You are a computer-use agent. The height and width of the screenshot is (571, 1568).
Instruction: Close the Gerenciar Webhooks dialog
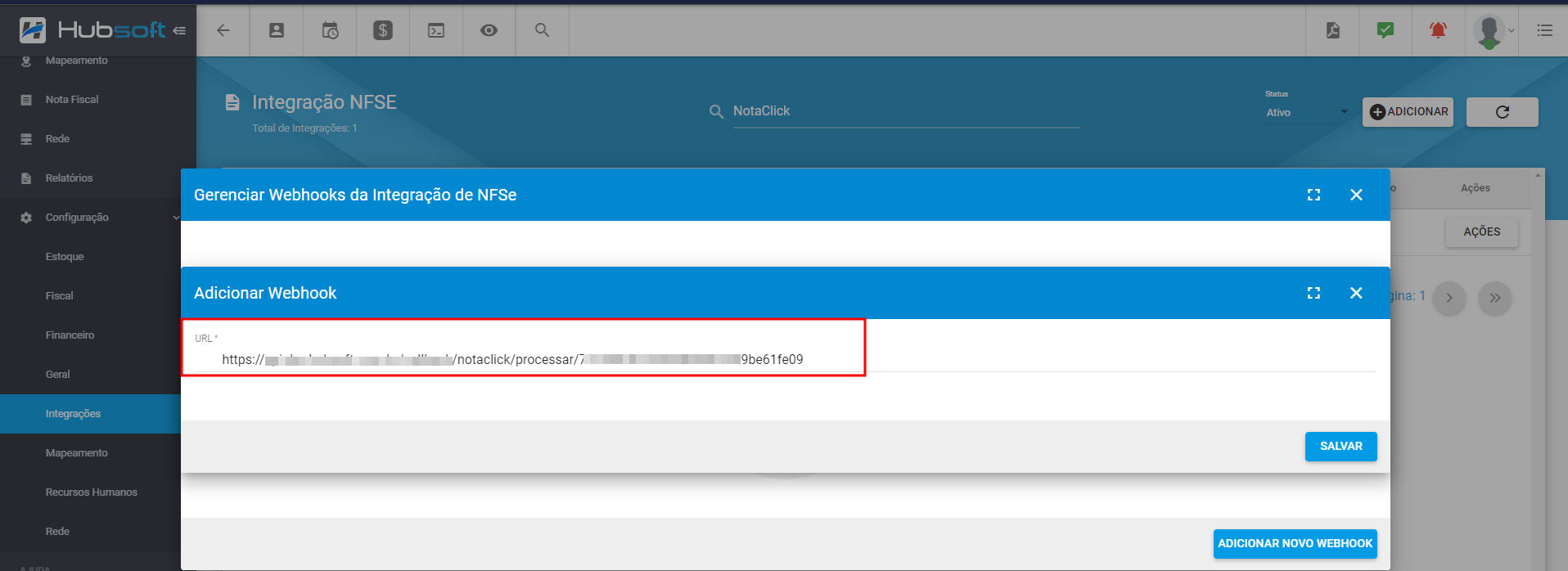[1356, 195]
